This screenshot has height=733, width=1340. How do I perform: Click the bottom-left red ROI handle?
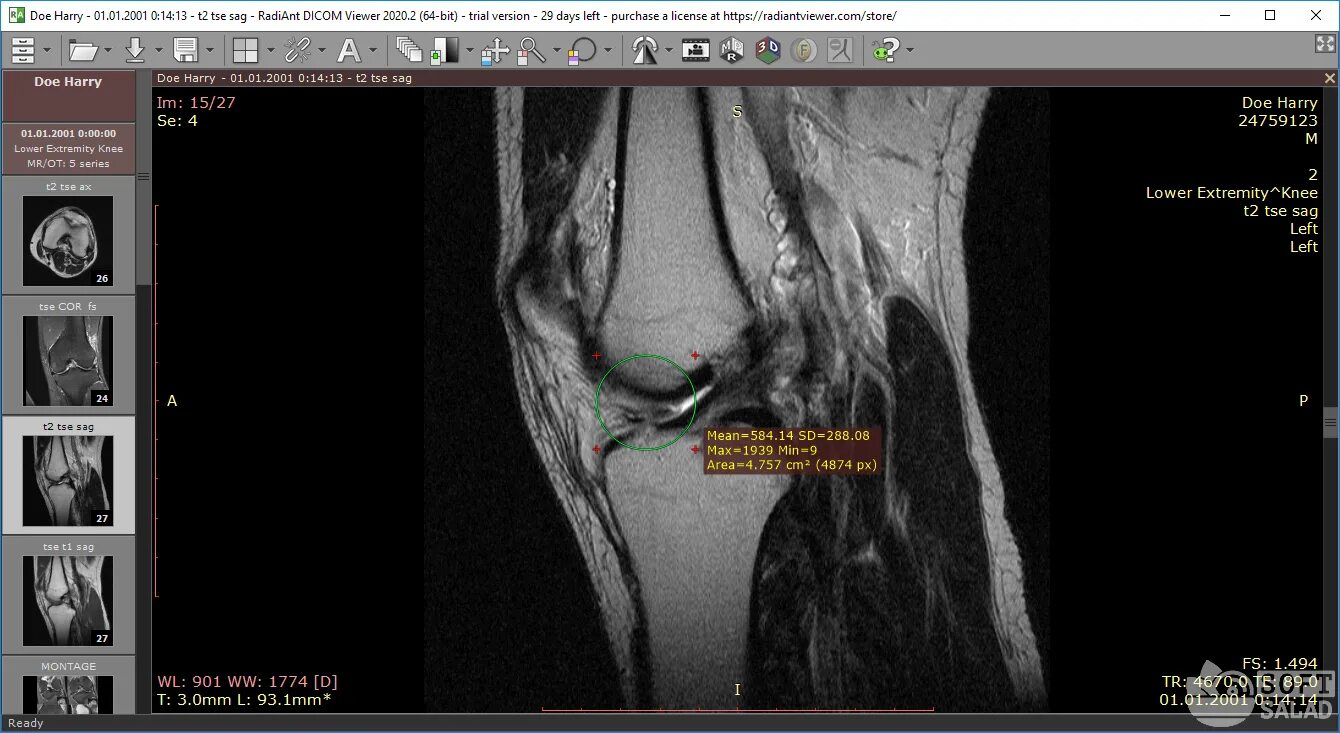tap(597, 450)
